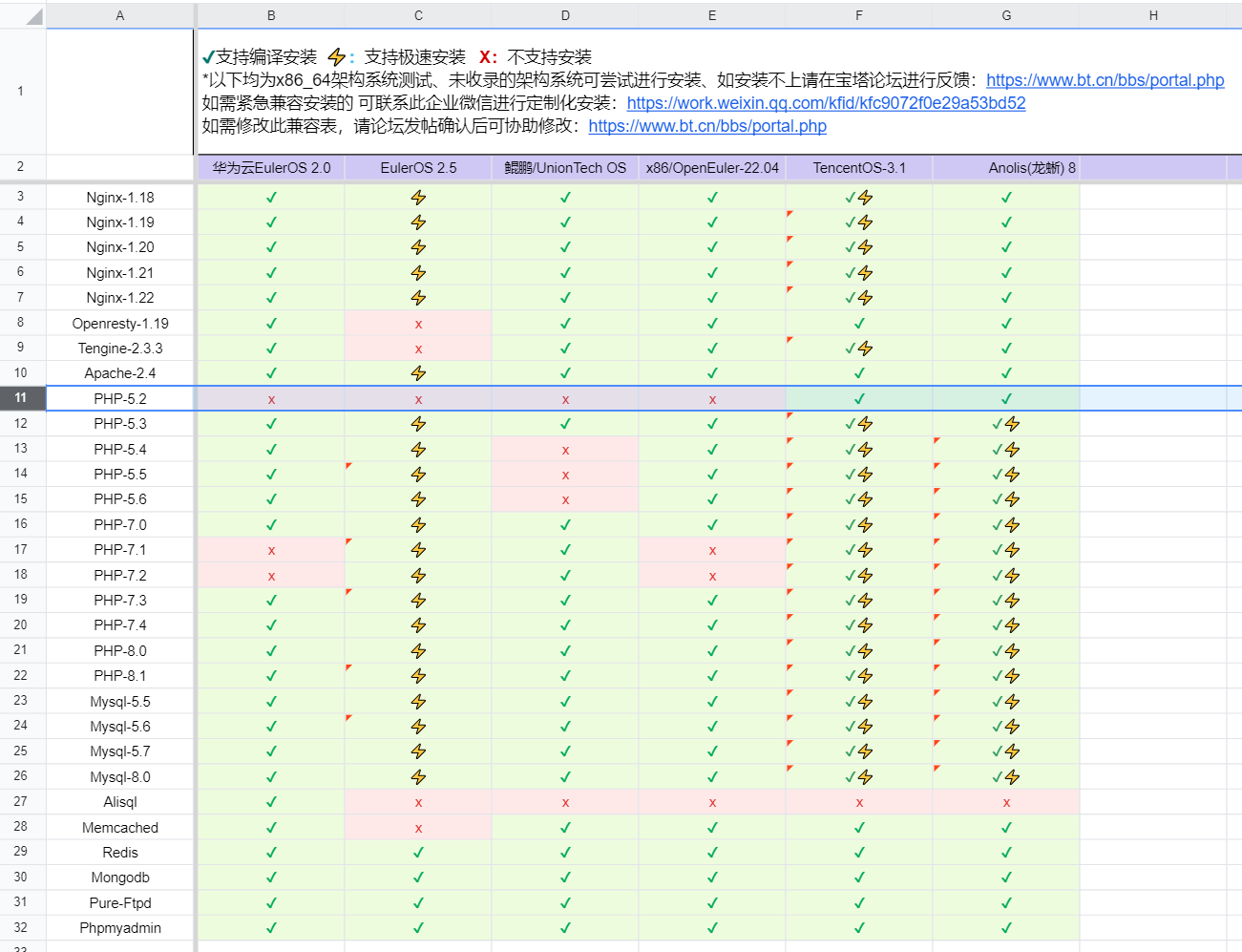1242x952 pixels.
Task: Click the Memcached cell
Action: 120,828
